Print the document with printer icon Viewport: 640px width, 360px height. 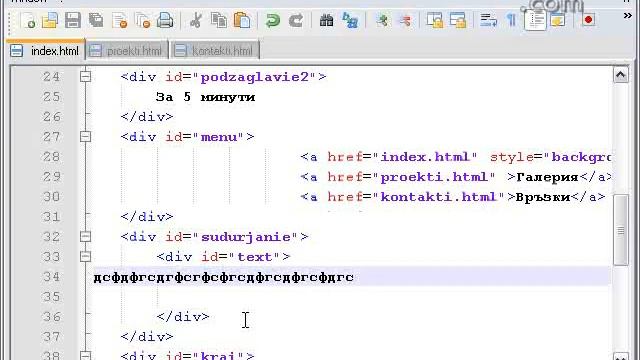click(x=165, y=20)
